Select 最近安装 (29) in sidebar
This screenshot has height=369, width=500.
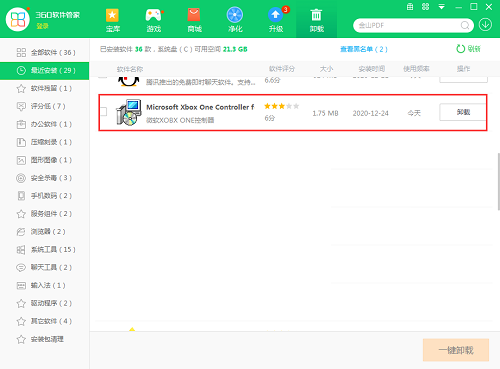click(45, 70)
